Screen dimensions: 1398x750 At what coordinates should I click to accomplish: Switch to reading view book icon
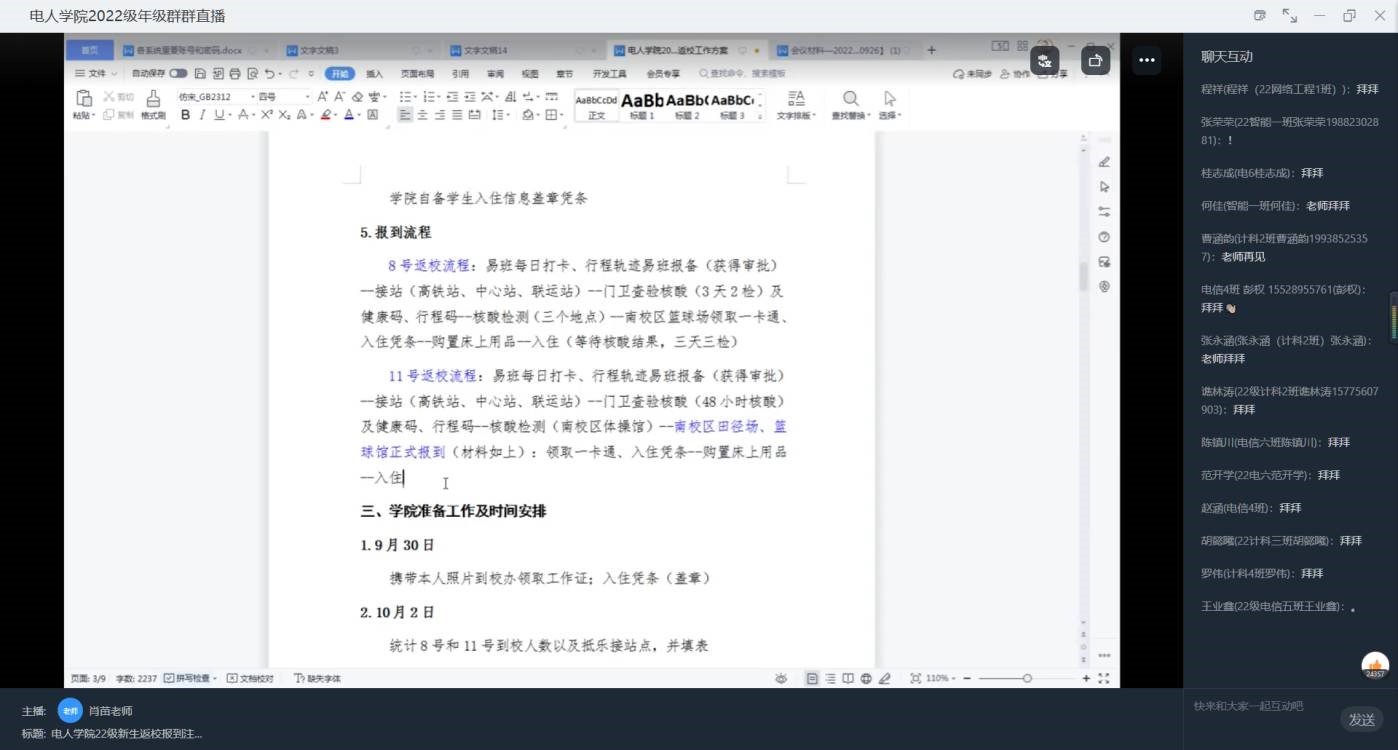click(x=848, y=678)
